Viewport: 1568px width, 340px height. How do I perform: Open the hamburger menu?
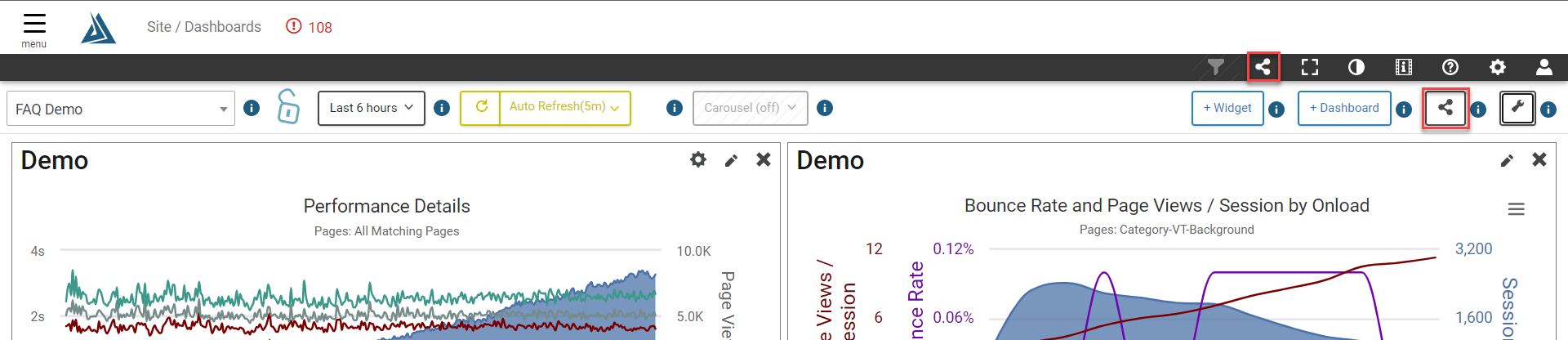tap(34, 29)
